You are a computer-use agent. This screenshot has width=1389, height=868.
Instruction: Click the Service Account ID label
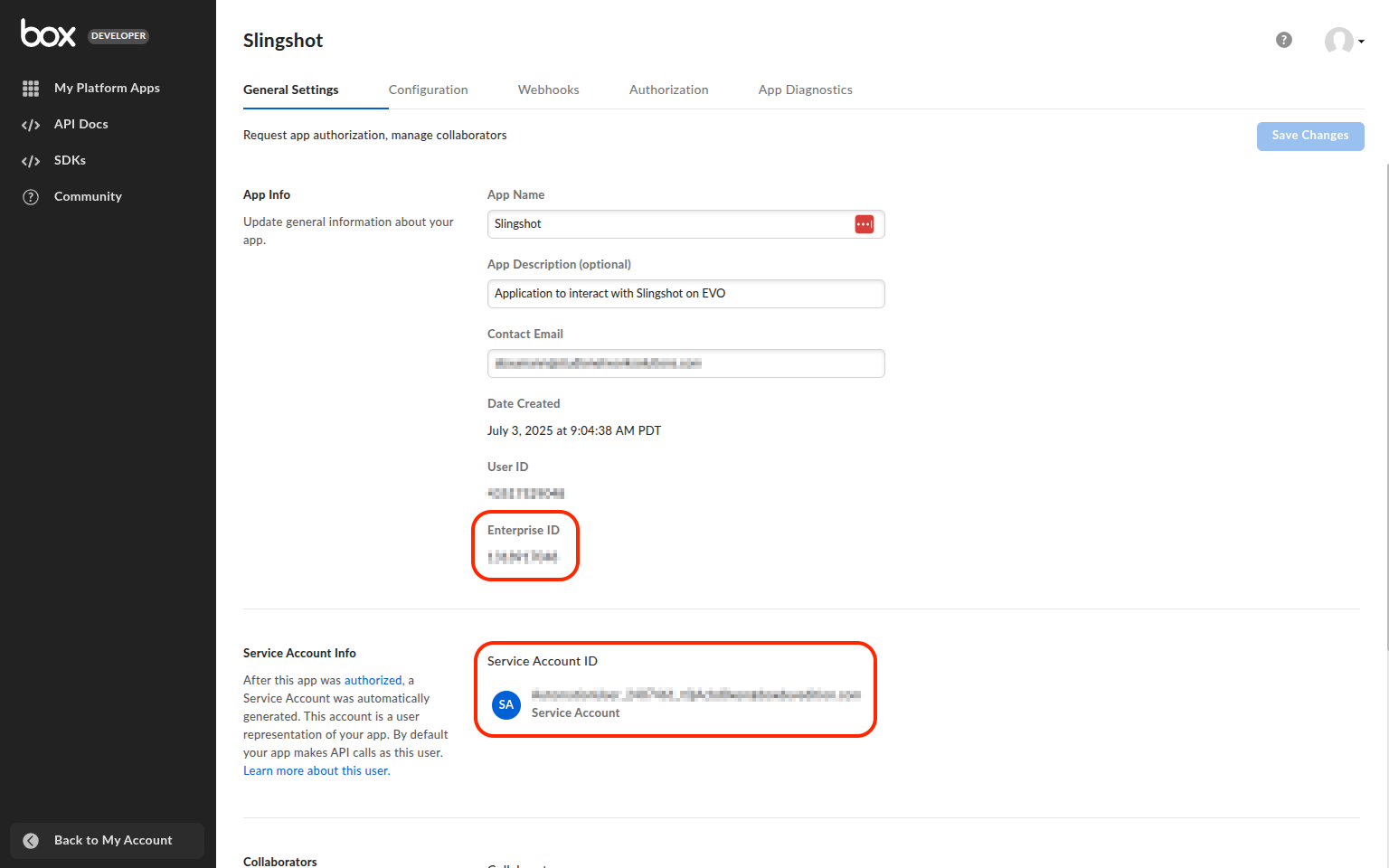point(543,661)
